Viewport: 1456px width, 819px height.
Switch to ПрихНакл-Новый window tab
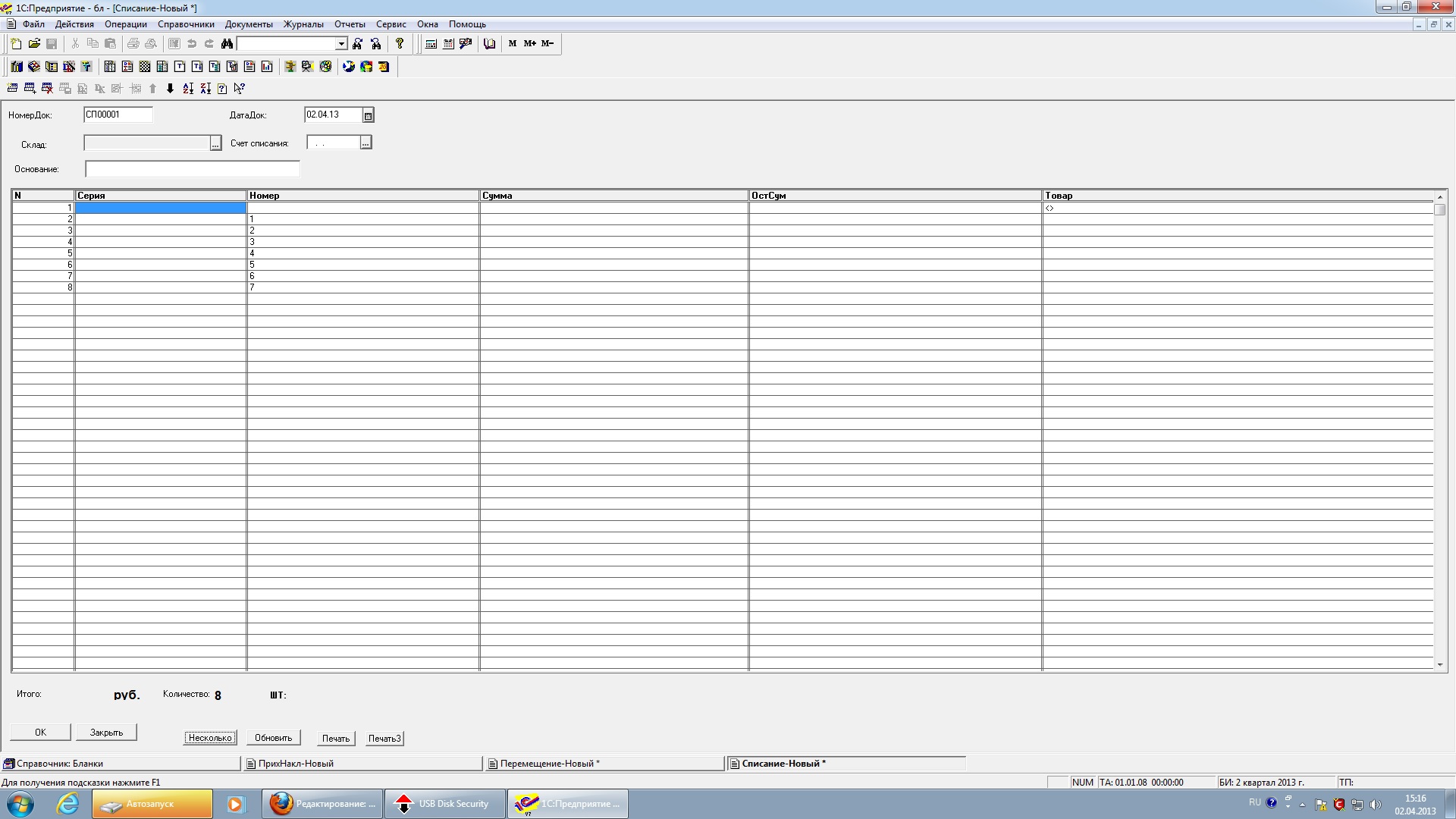coord(362,764)
